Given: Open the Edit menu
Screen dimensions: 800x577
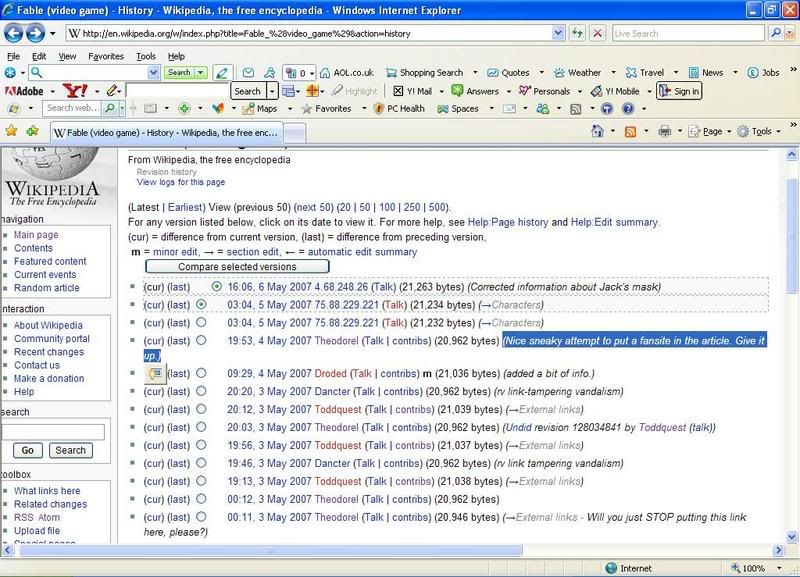Looking at the screenshot, I should click(39, 57).
